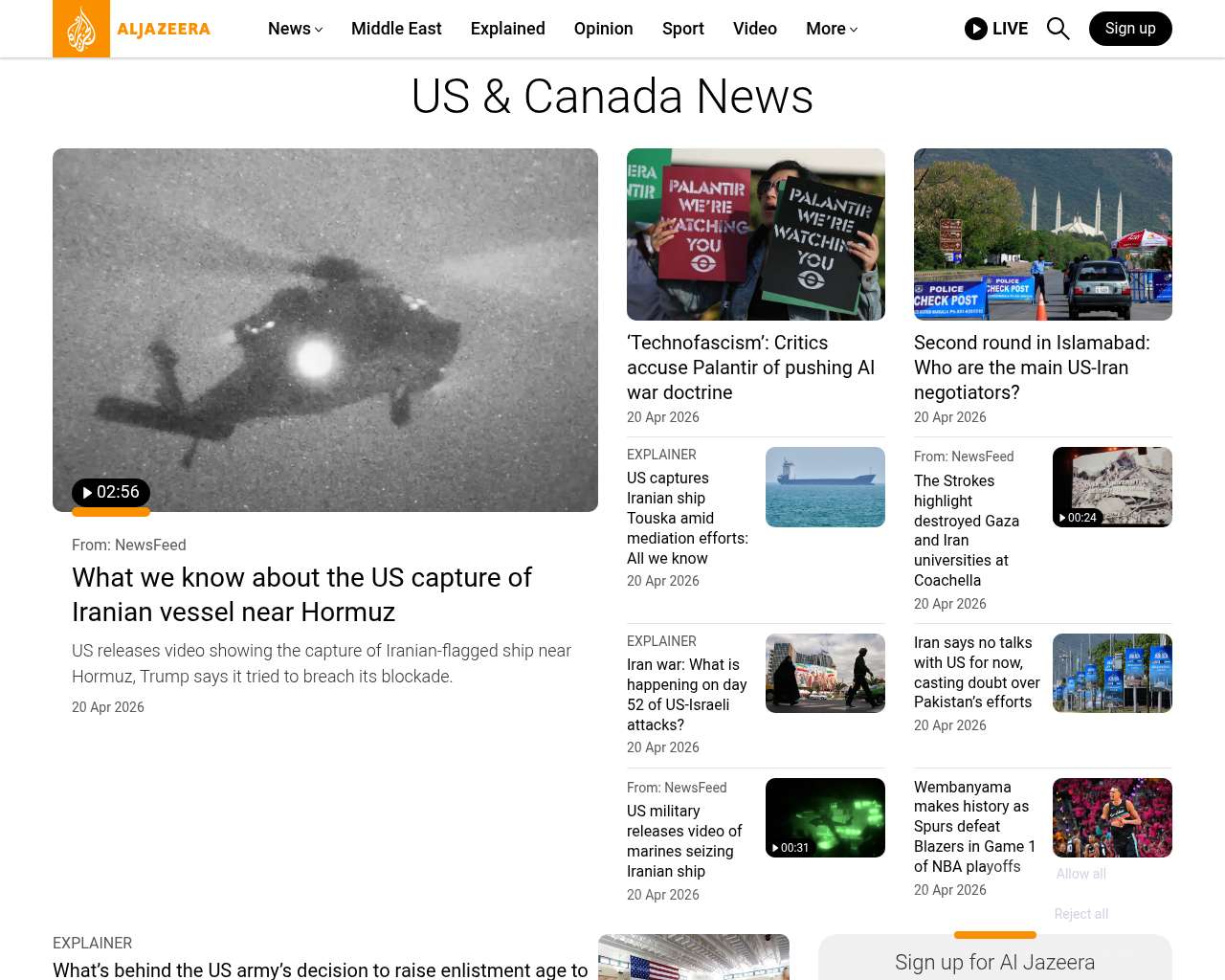Click the Sign up button
Viewport: 1225px width, 980px height.
(1130, 29)
